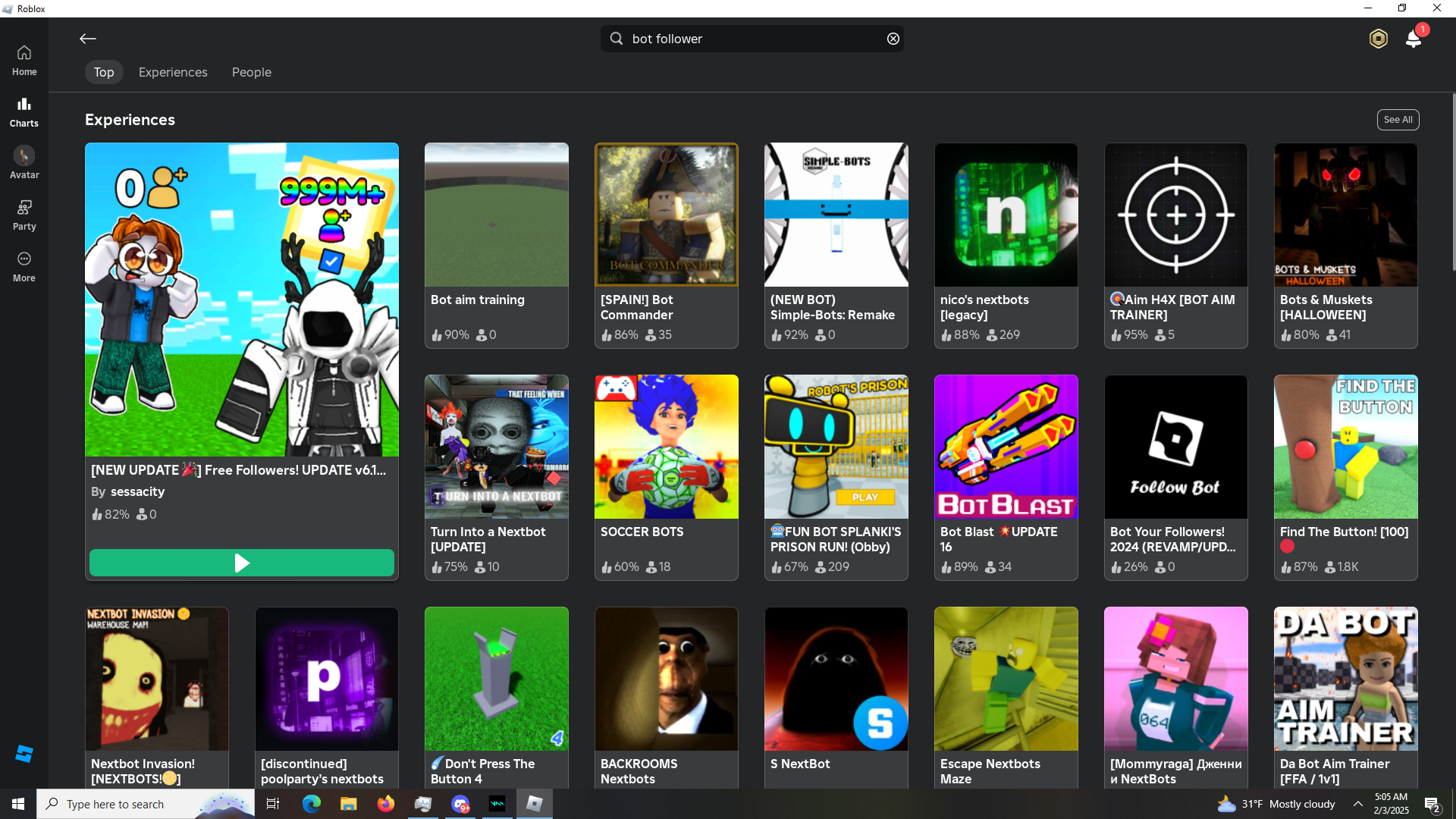Show hidden icons in system tray

click(x=1358, y=804)
